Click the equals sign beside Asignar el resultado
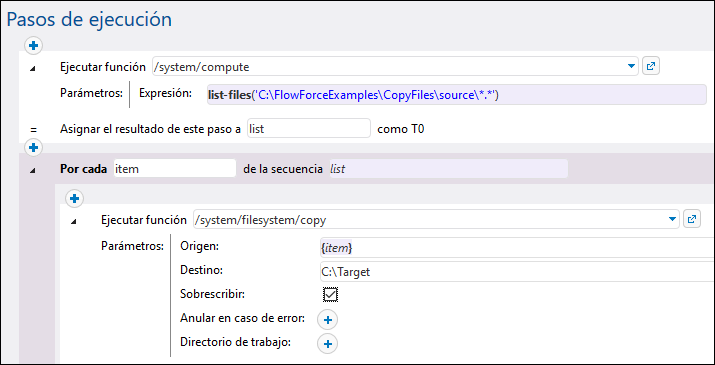 coord(33,129)
